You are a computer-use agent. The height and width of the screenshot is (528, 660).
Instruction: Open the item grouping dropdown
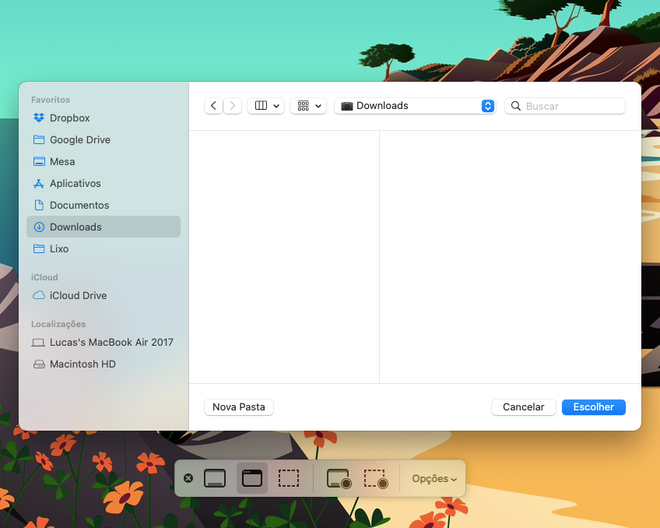(x=309, y=106)
